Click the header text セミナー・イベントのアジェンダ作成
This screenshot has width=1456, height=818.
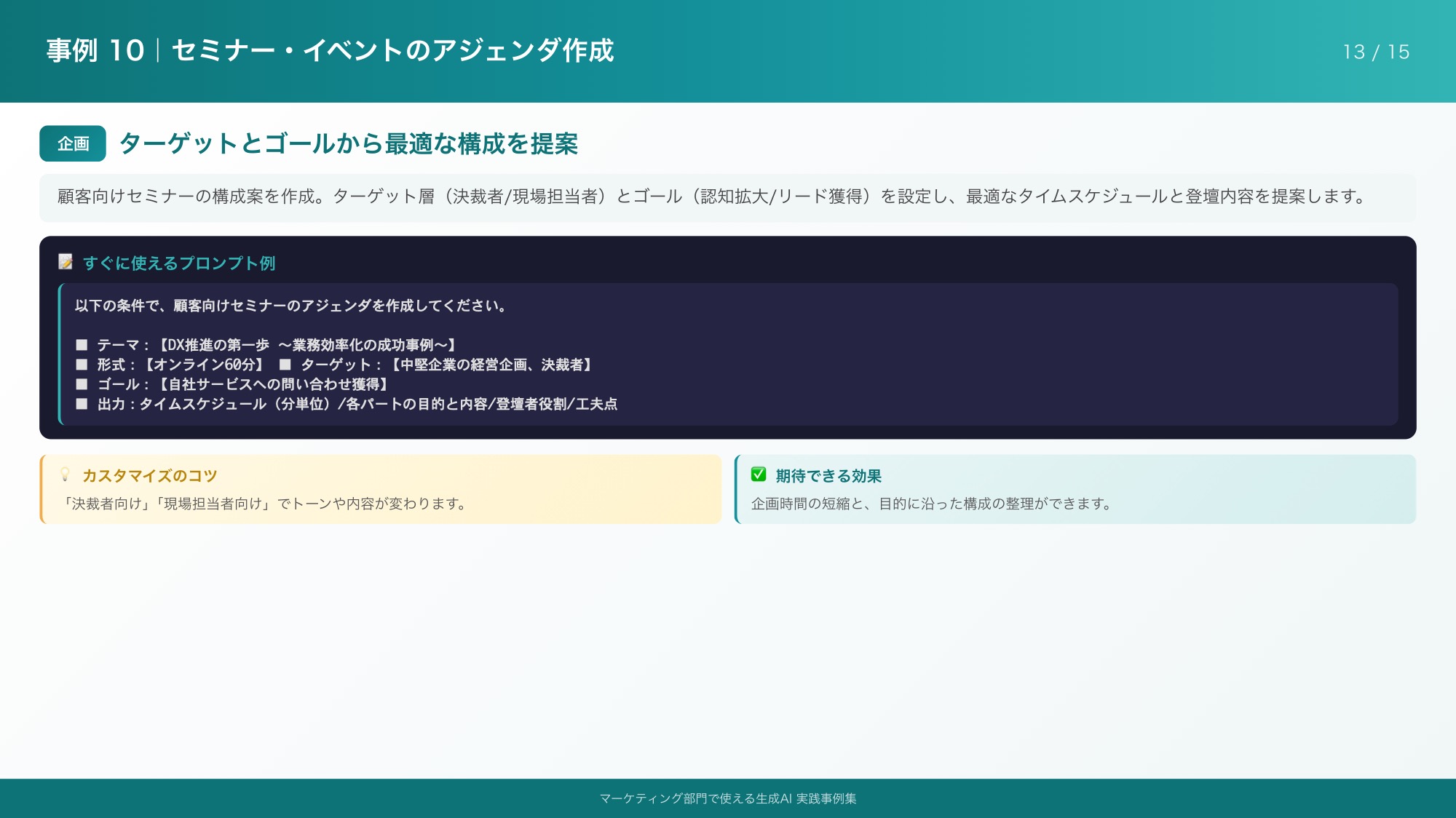[x=393, y=51]
